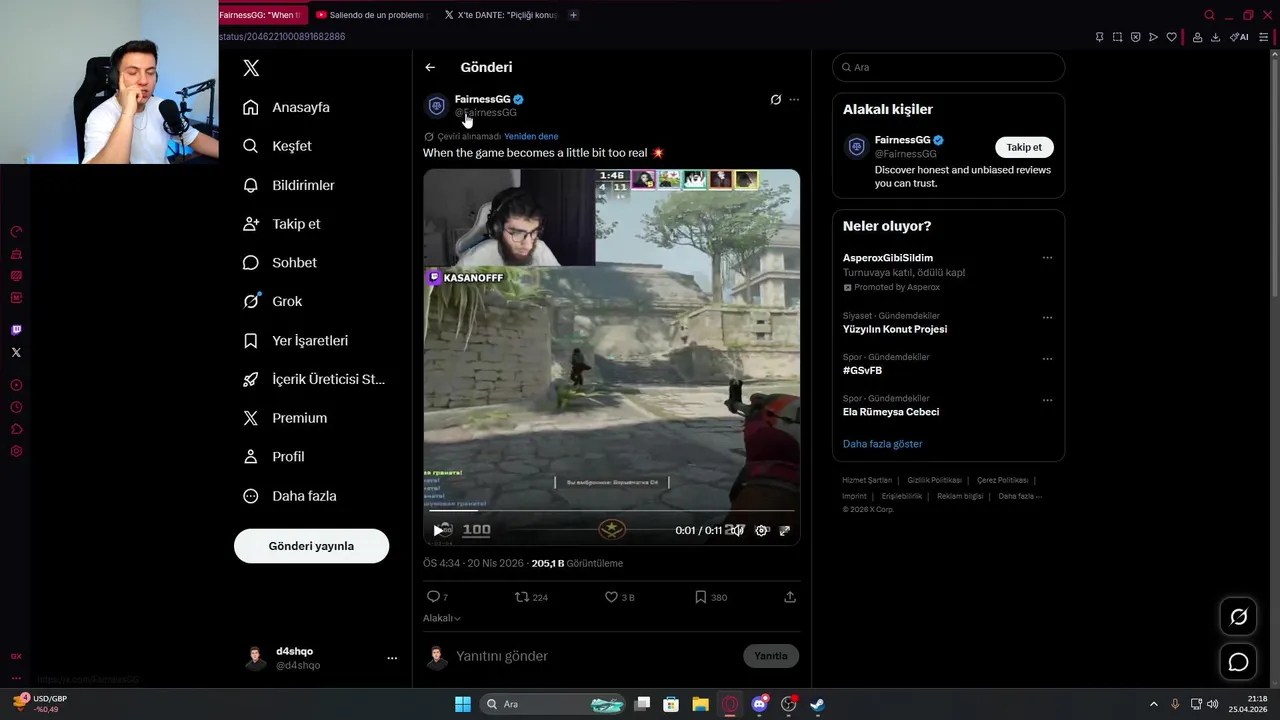Click Opera snapshot selection icon
The height and width of the screenshot is (720, 1280).
(1117, 37)
